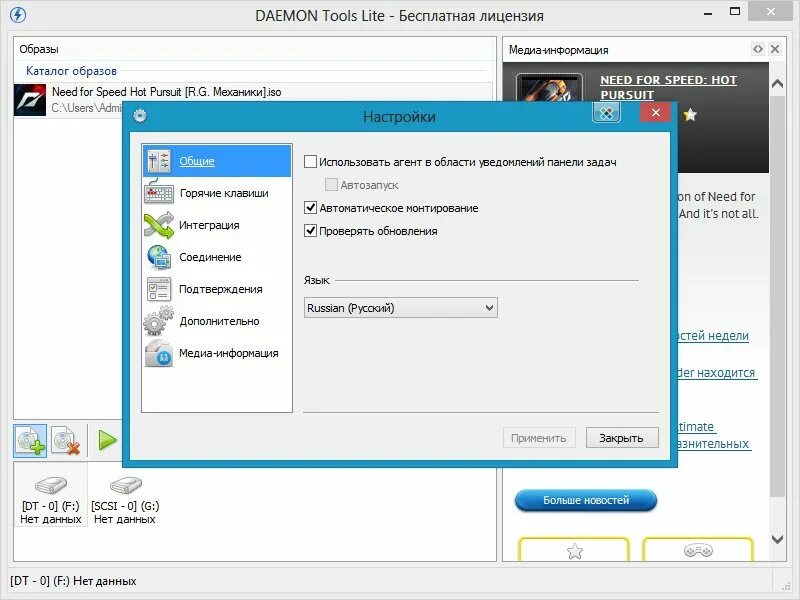Select Дополнительно settings tab
800x600 pixels.
tap(219, 321)
